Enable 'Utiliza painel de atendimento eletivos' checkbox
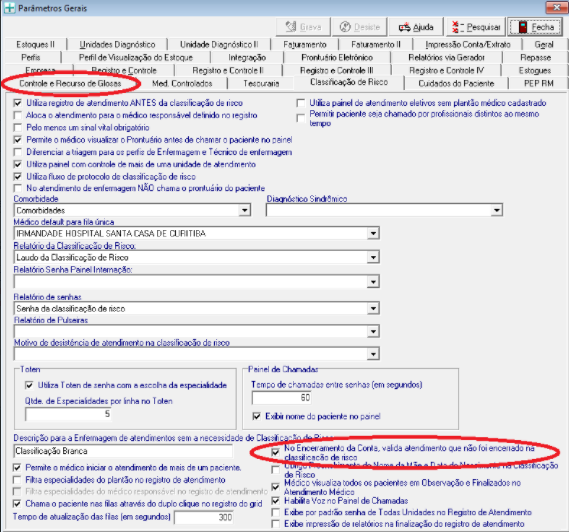569x532 pixels. pyautogui.click(x=300, y=103)
